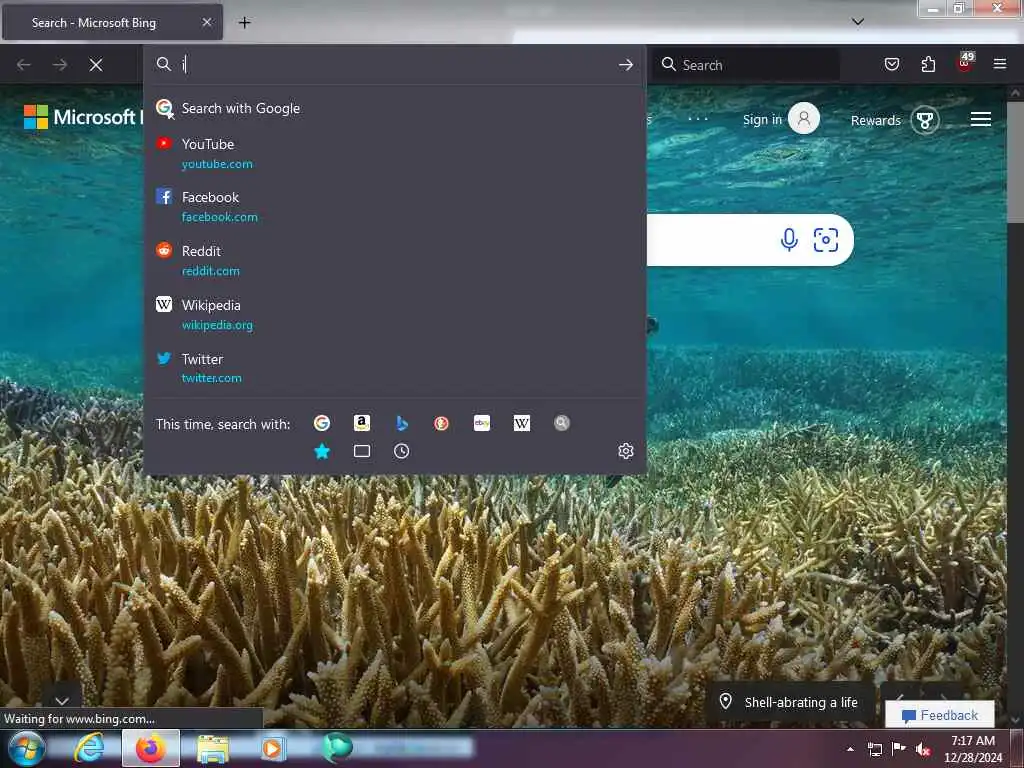
Task: Search this time with eBay icon
Action: coord(482,423)
